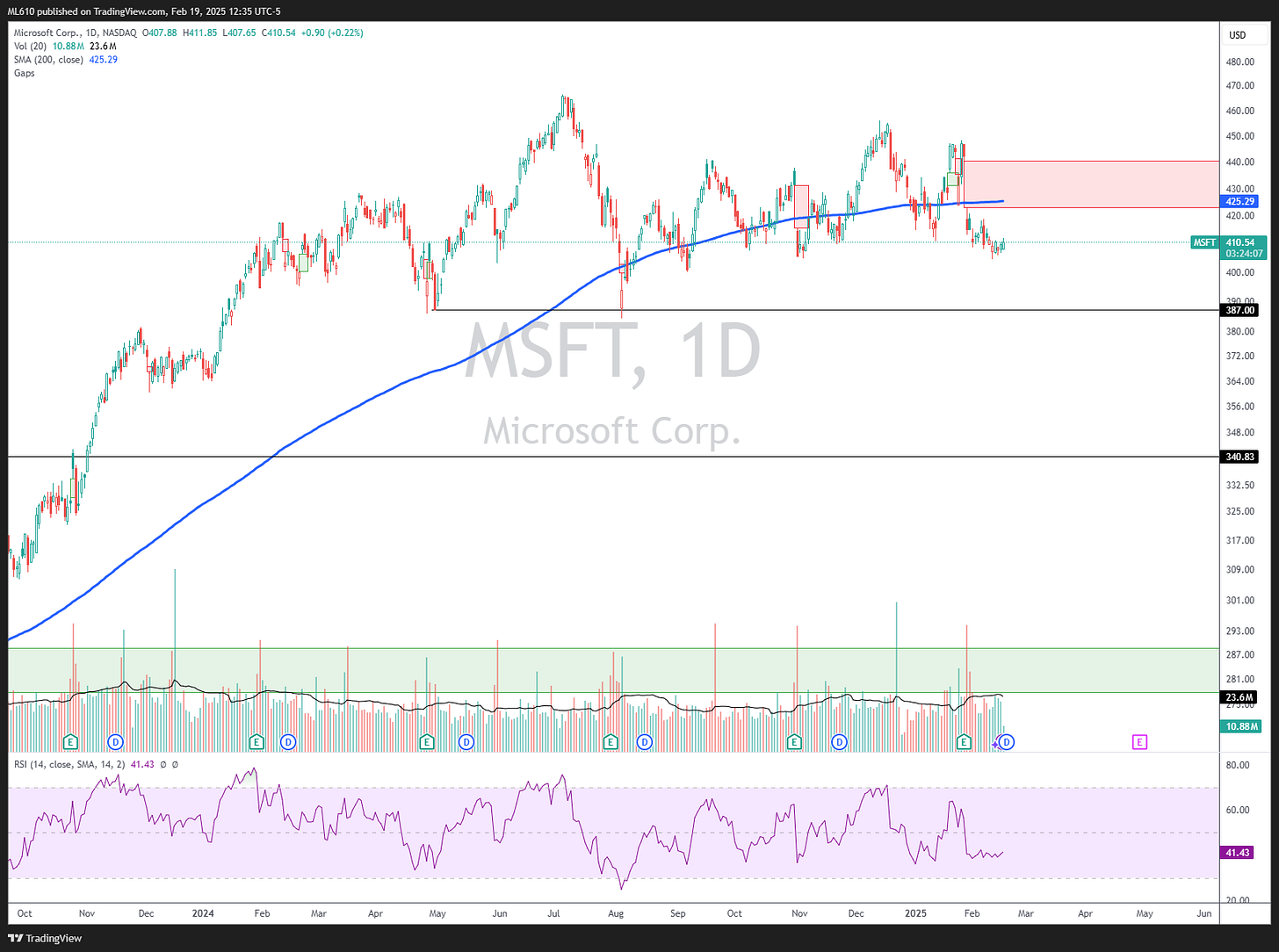Viewport: 1279px width, 952px height.
Task: Click the earnings marker from late October 2023
Action: click(x=70, y=742)
